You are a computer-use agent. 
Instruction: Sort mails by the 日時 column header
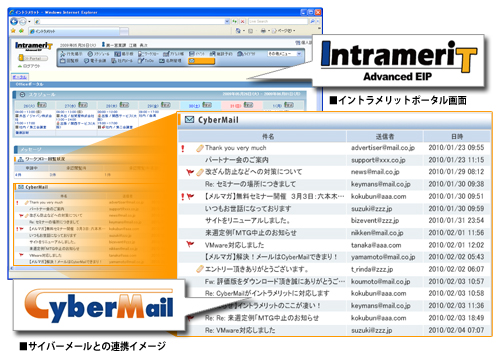[457, 136]
